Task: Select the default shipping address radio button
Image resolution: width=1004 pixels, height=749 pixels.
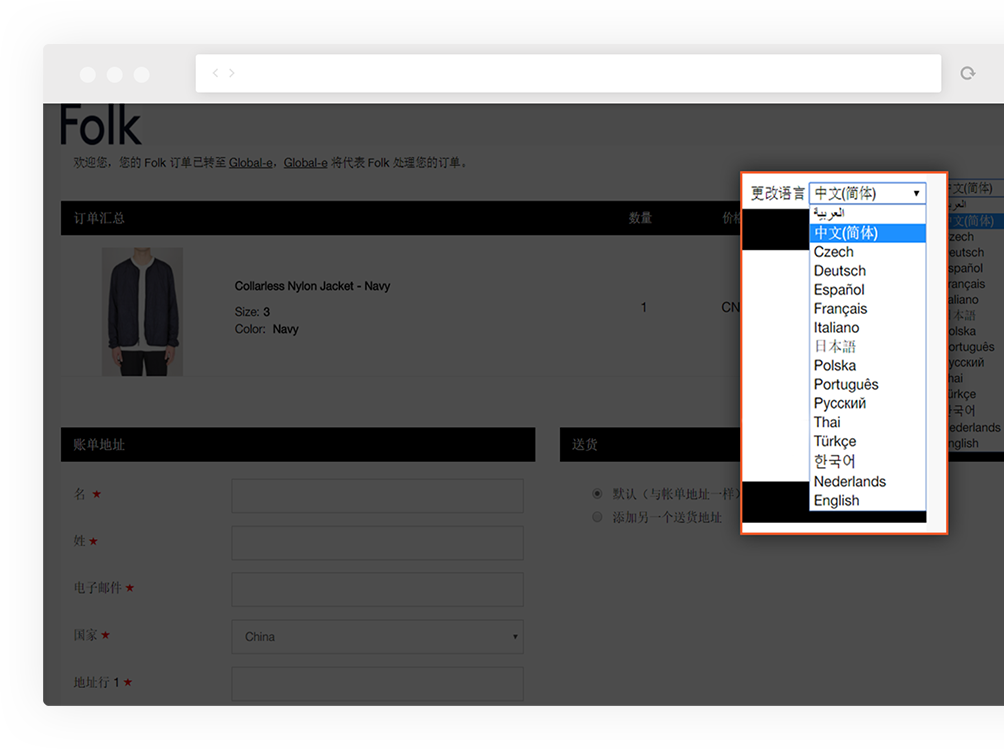Action: coord(597,494)
